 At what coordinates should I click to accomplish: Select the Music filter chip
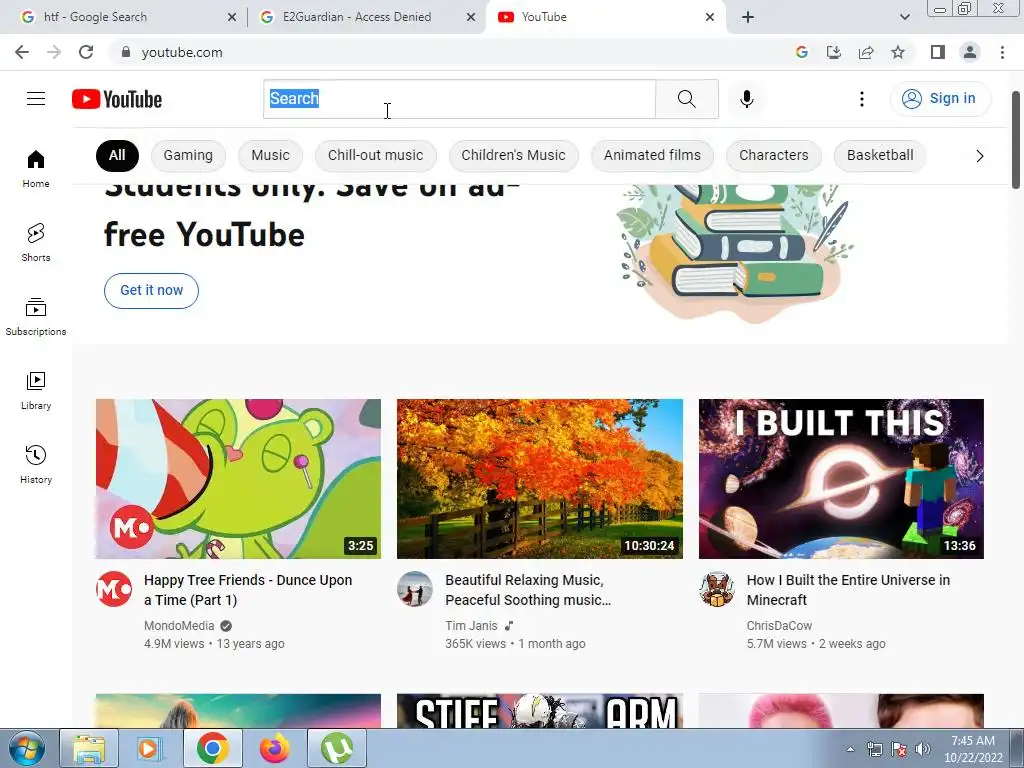click(x=270, y=155)
